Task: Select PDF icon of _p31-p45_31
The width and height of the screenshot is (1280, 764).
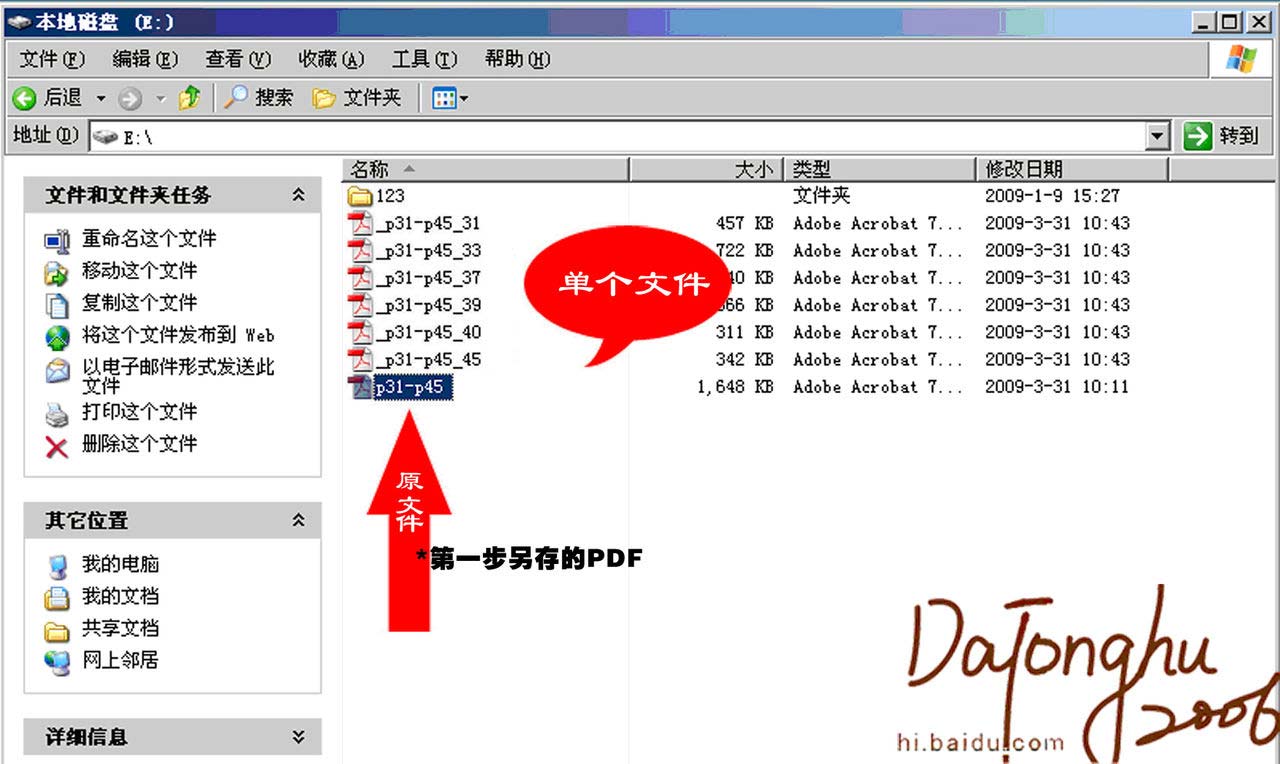Action: click(360, 223)
